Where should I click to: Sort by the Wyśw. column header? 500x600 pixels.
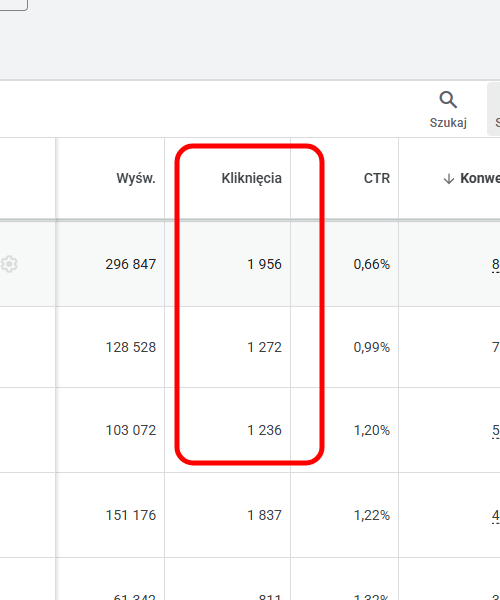click(x=136, y=178)
